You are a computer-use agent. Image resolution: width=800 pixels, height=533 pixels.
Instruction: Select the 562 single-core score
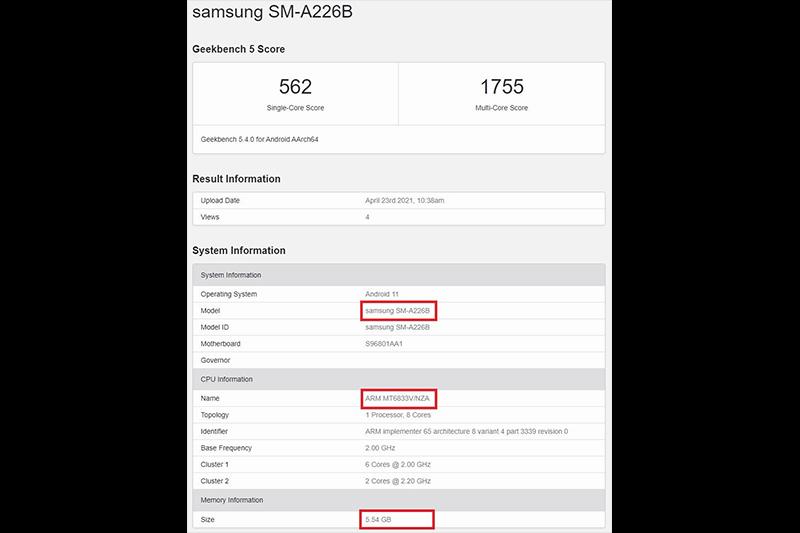(x=295, y=87)
